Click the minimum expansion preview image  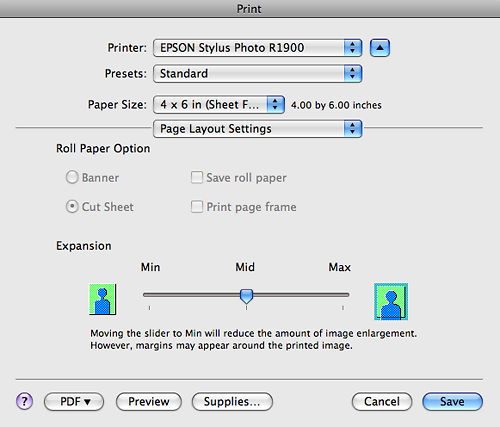[102, 299]
